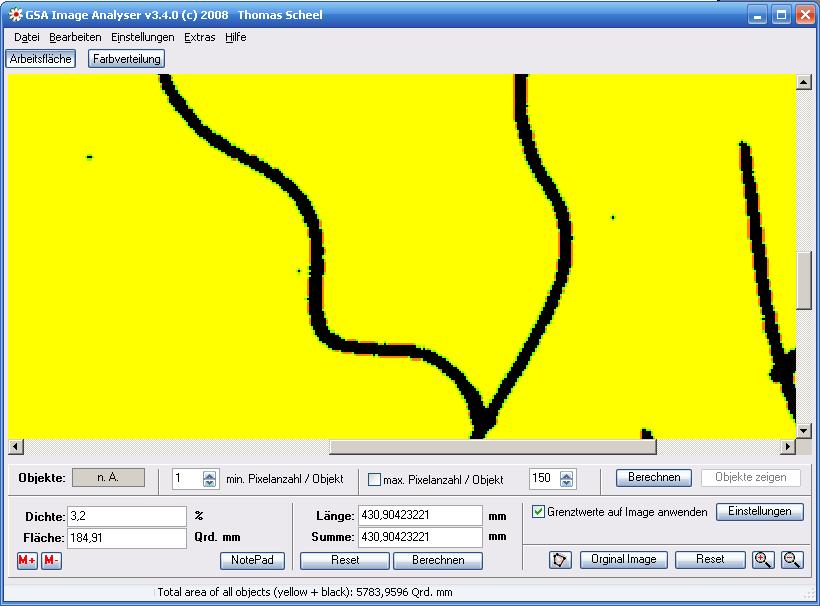Screen dimensions: 820x606
Task: Click the vertical scrollbar thumb
Action: (804, 281)
